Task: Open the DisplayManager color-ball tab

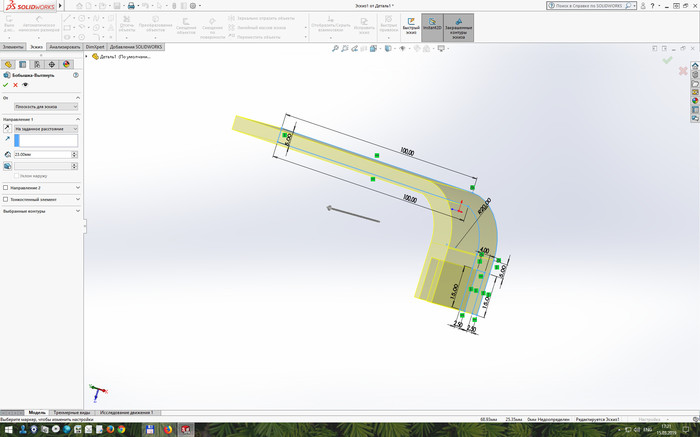Action: click(65, 64)
